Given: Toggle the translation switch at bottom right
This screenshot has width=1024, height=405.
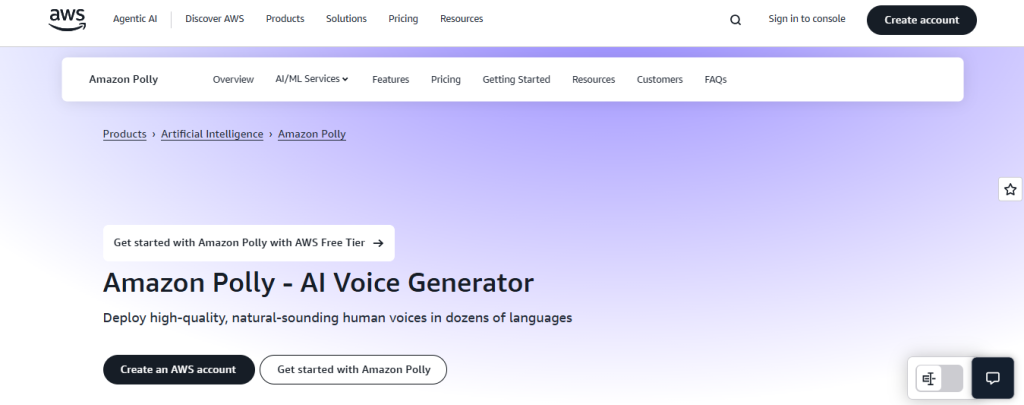Looking at the screenshot, I should 939,379.
